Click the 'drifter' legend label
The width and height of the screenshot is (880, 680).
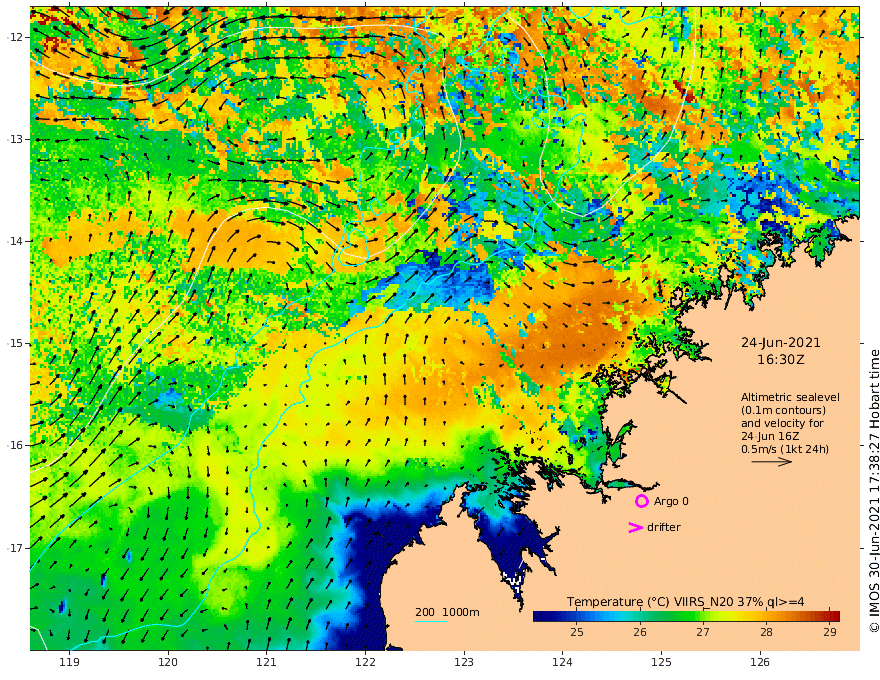pyautogui.click(x=664, y=527)
